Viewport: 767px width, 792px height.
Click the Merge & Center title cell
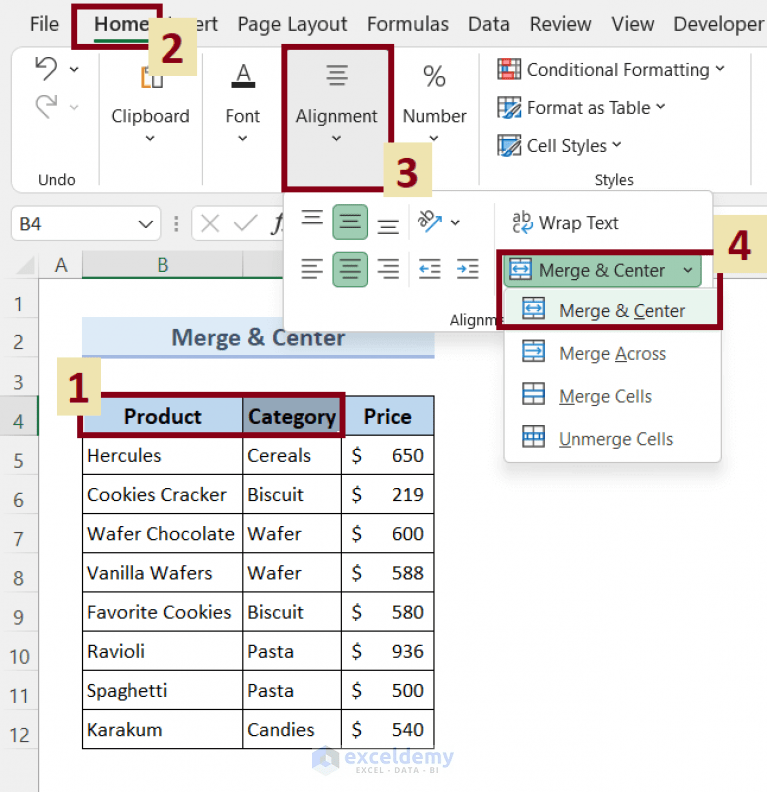[x=258, y=337]
